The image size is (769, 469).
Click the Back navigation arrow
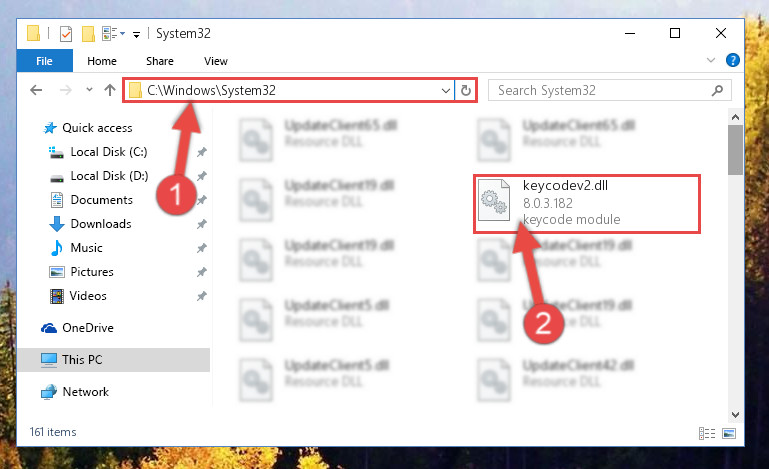pos(36,90)
